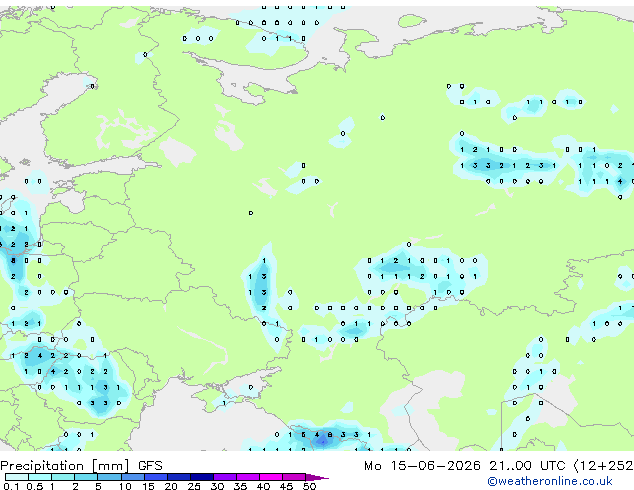Viewport: 634px width, 490px height.
Task: Select the 5–10 mm legend color box
Action: point(109,477)
